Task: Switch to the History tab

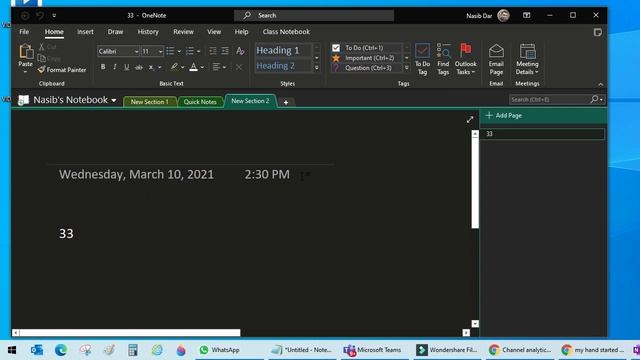Action: pos(148,32)
